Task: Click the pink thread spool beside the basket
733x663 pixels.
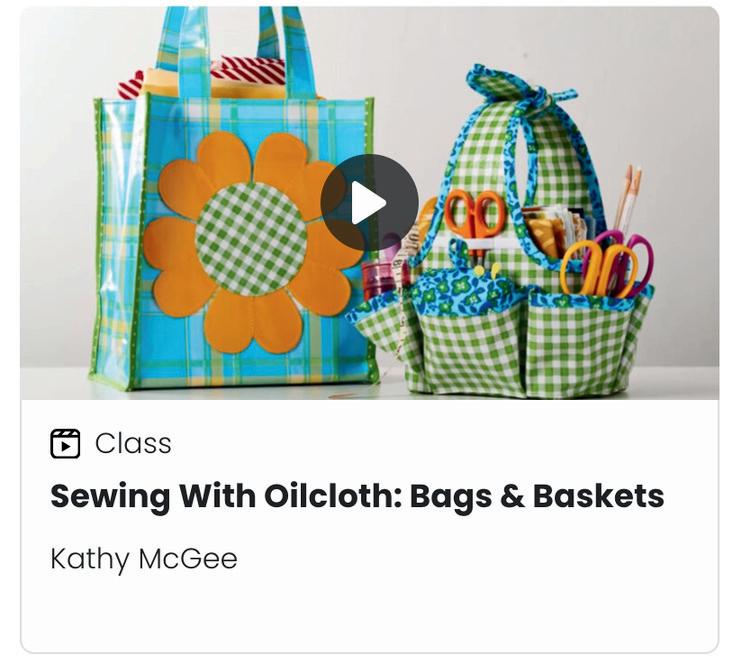Action: click(380, 276)
